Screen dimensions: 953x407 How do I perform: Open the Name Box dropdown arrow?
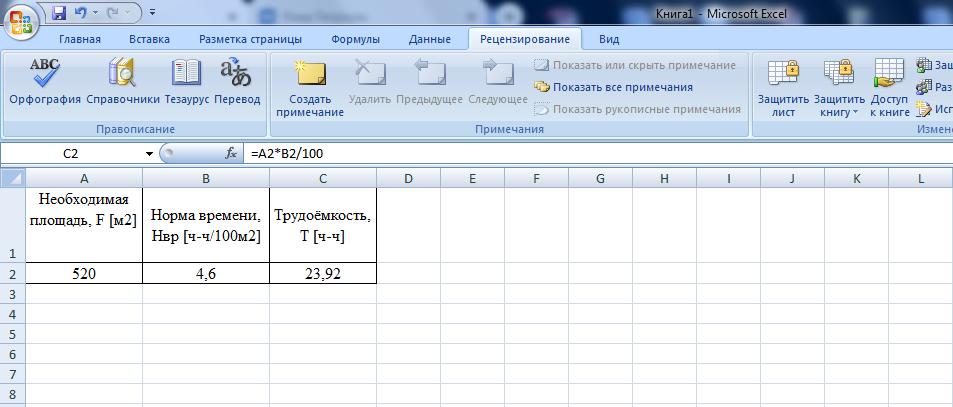pyautogui.click(x=149, y=154)
